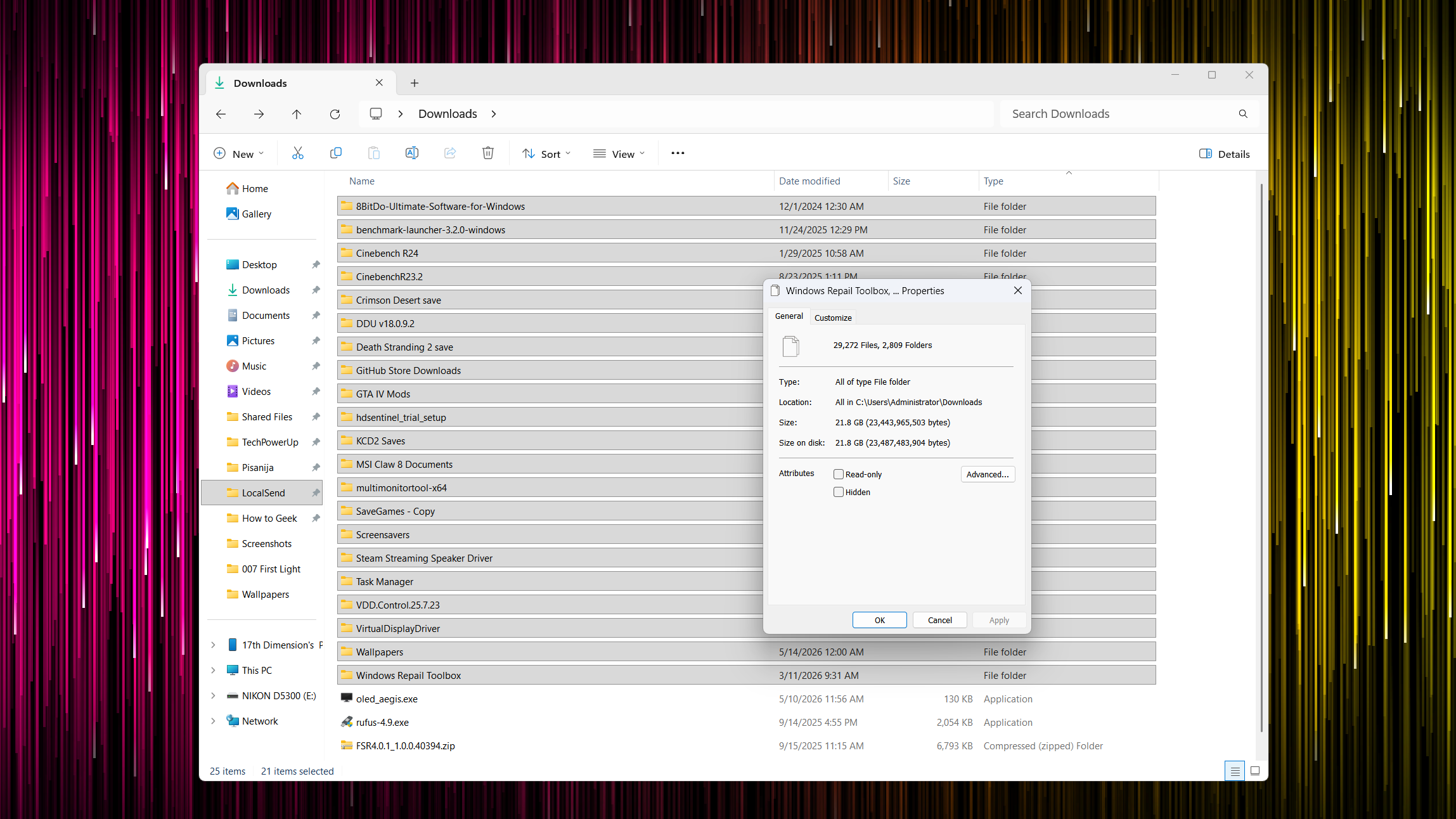Image resolution: width=1456 pixels, height=819 pixels.
Task: Click the This PC monitor icon in address bar
Action: pyautogui.click(x=376, y=114)
